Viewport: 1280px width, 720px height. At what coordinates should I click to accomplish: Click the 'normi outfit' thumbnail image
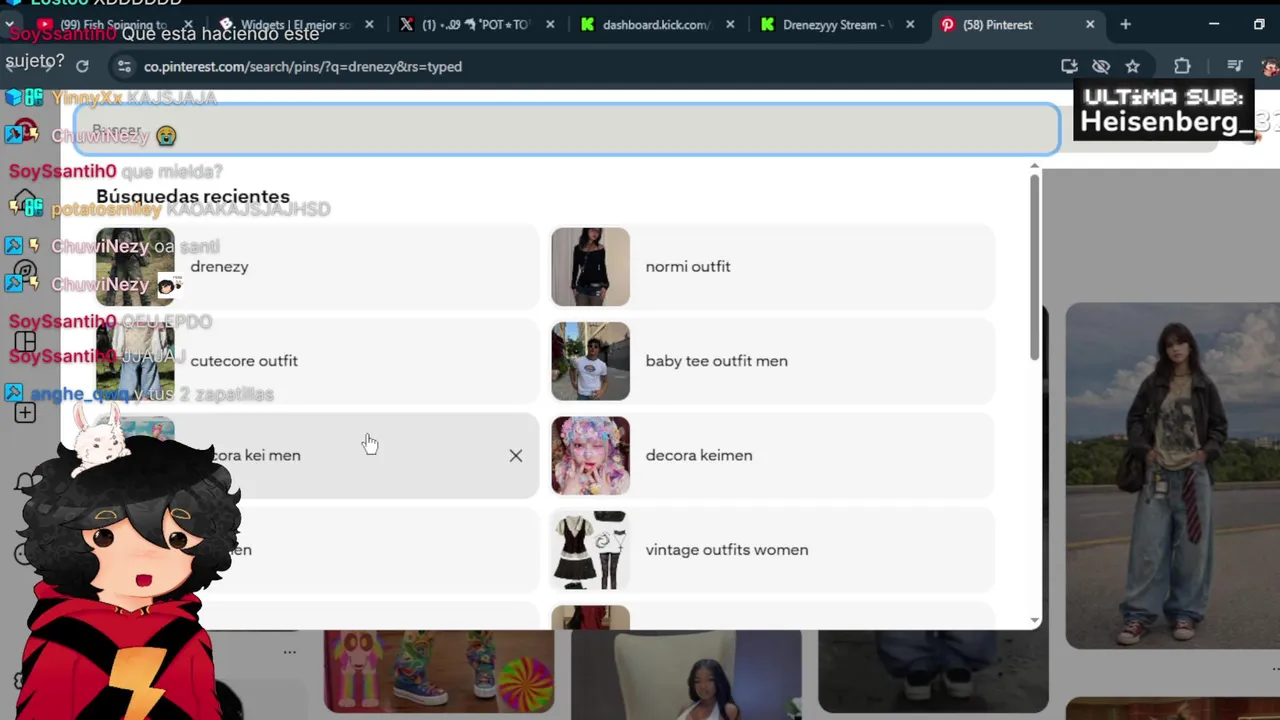tap(590, 267)
